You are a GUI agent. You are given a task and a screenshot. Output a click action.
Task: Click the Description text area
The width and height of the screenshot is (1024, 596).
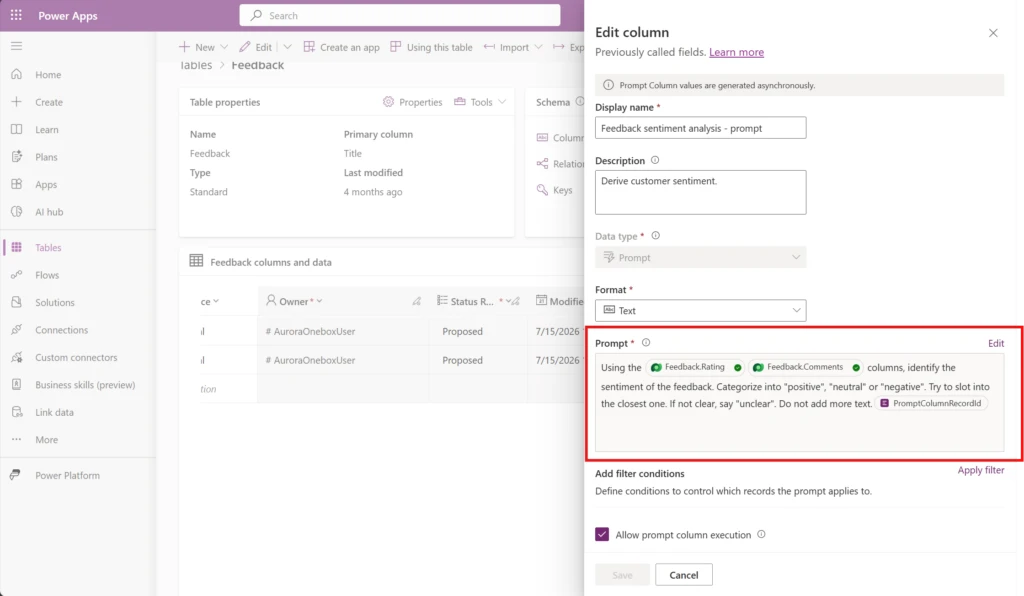click(700, 193)
